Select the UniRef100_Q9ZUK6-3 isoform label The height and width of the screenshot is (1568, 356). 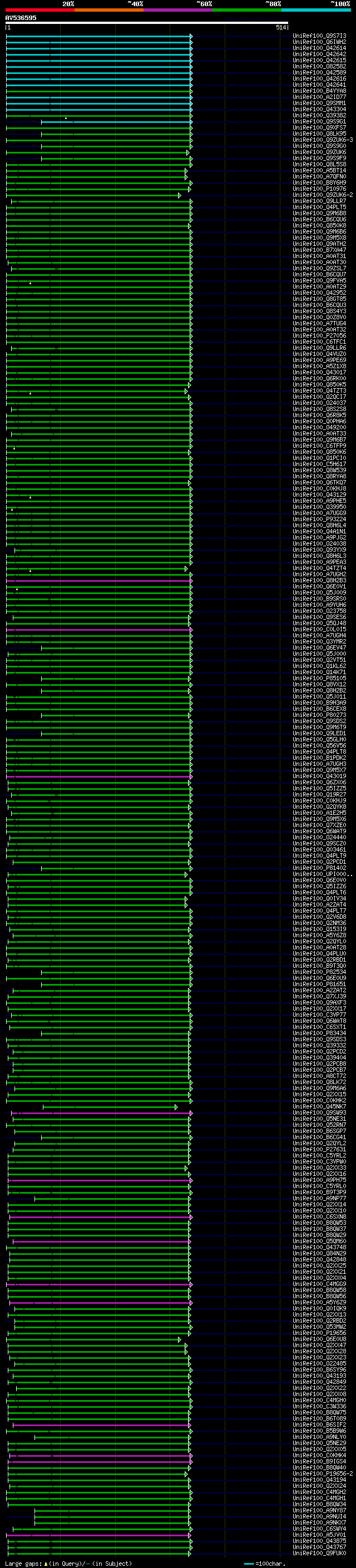323,140
